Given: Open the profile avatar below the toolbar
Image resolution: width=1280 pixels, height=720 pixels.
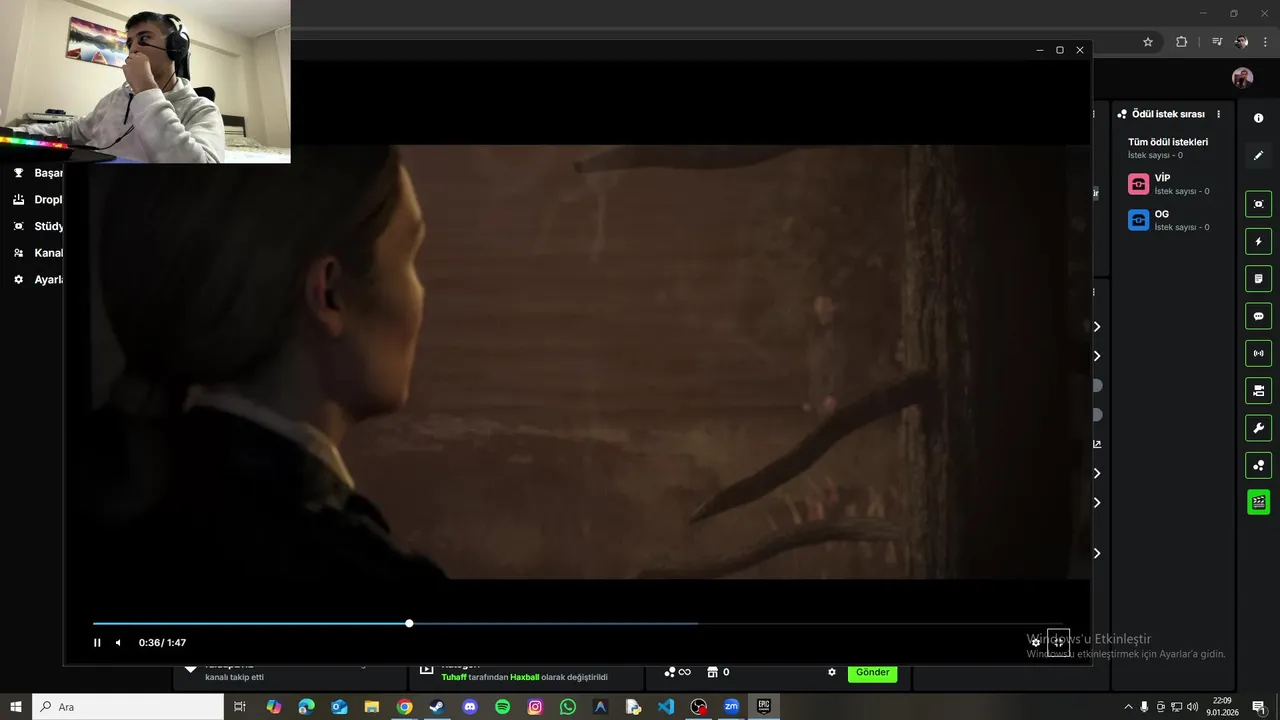Looking at the screenshot, I should [1242, 78].
